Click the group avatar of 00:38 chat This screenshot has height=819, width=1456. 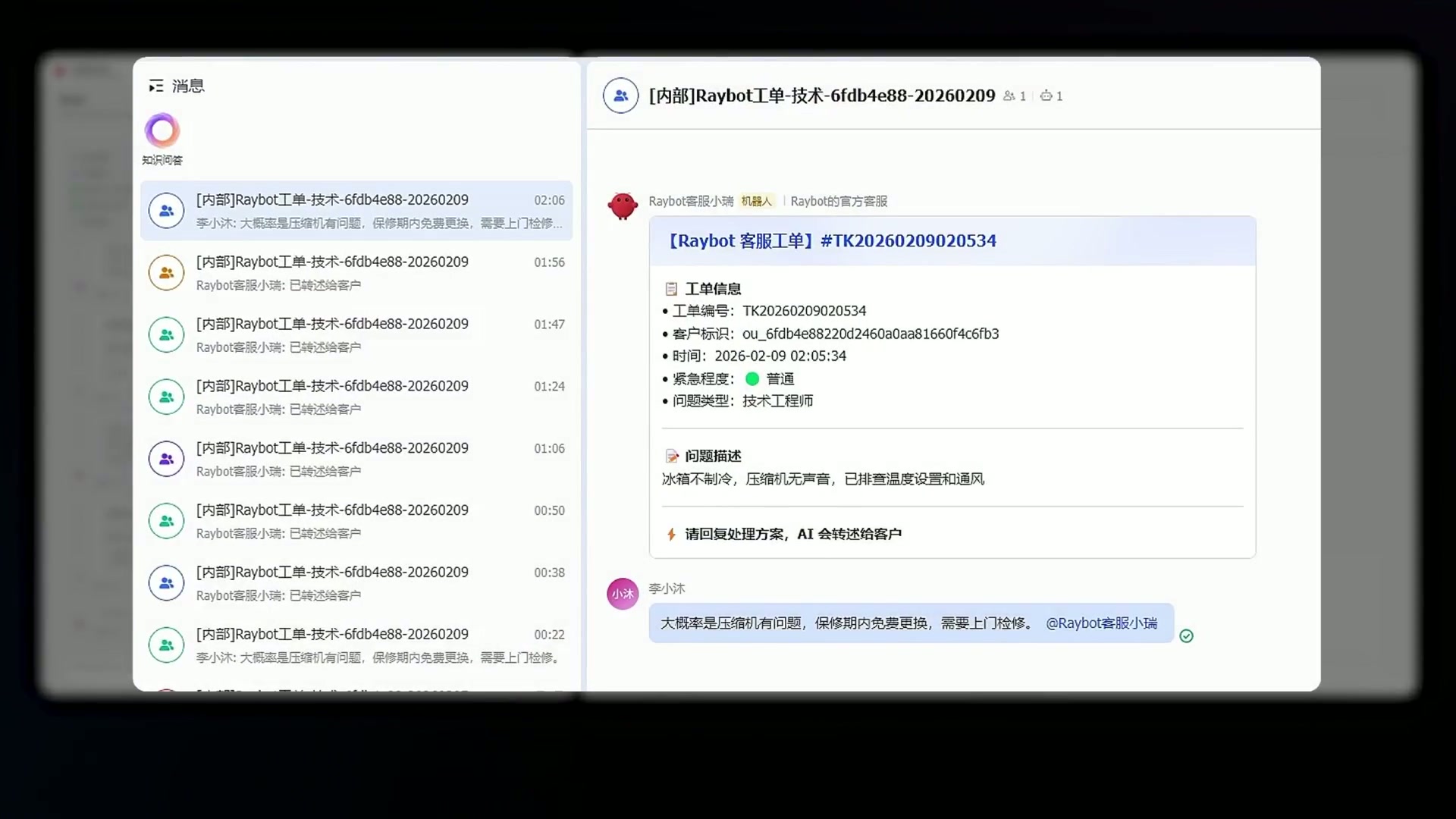[166, 584]
